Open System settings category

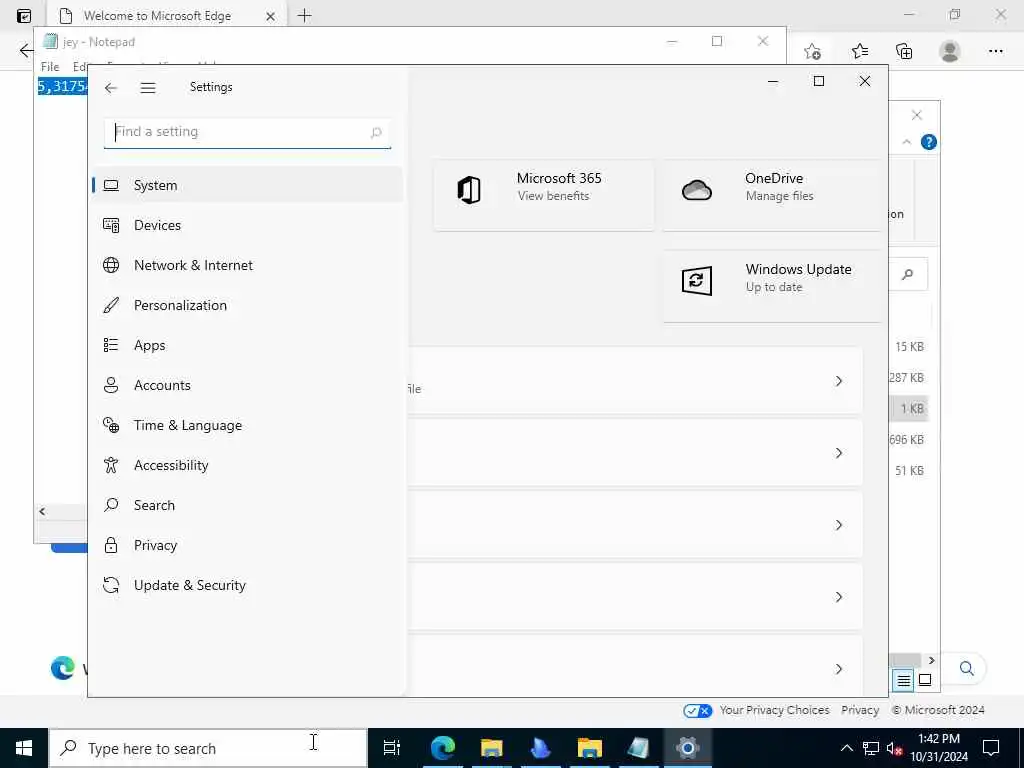click(x=248, y=185)
